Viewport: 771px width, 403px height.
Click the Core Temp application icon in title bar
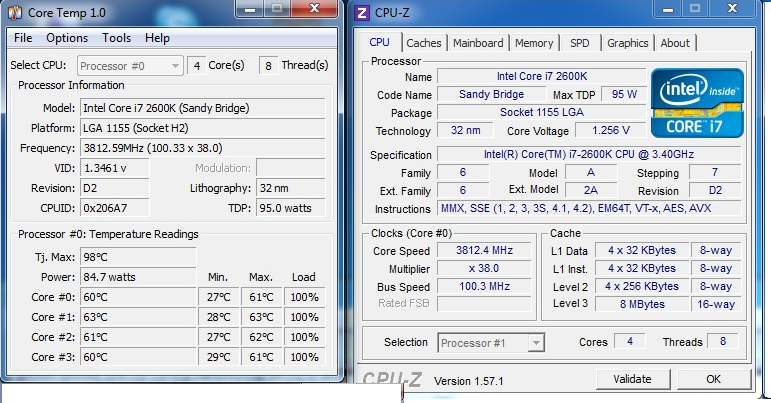(x=15, y=12)
